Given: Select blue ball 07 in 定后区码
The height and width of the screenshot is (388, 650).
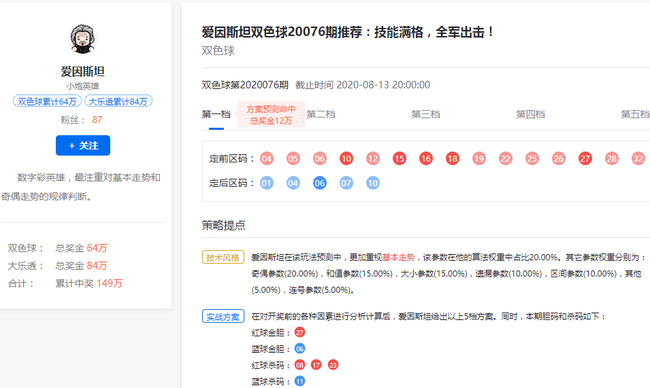Looking at the screenshot, I should coord(346,183).
